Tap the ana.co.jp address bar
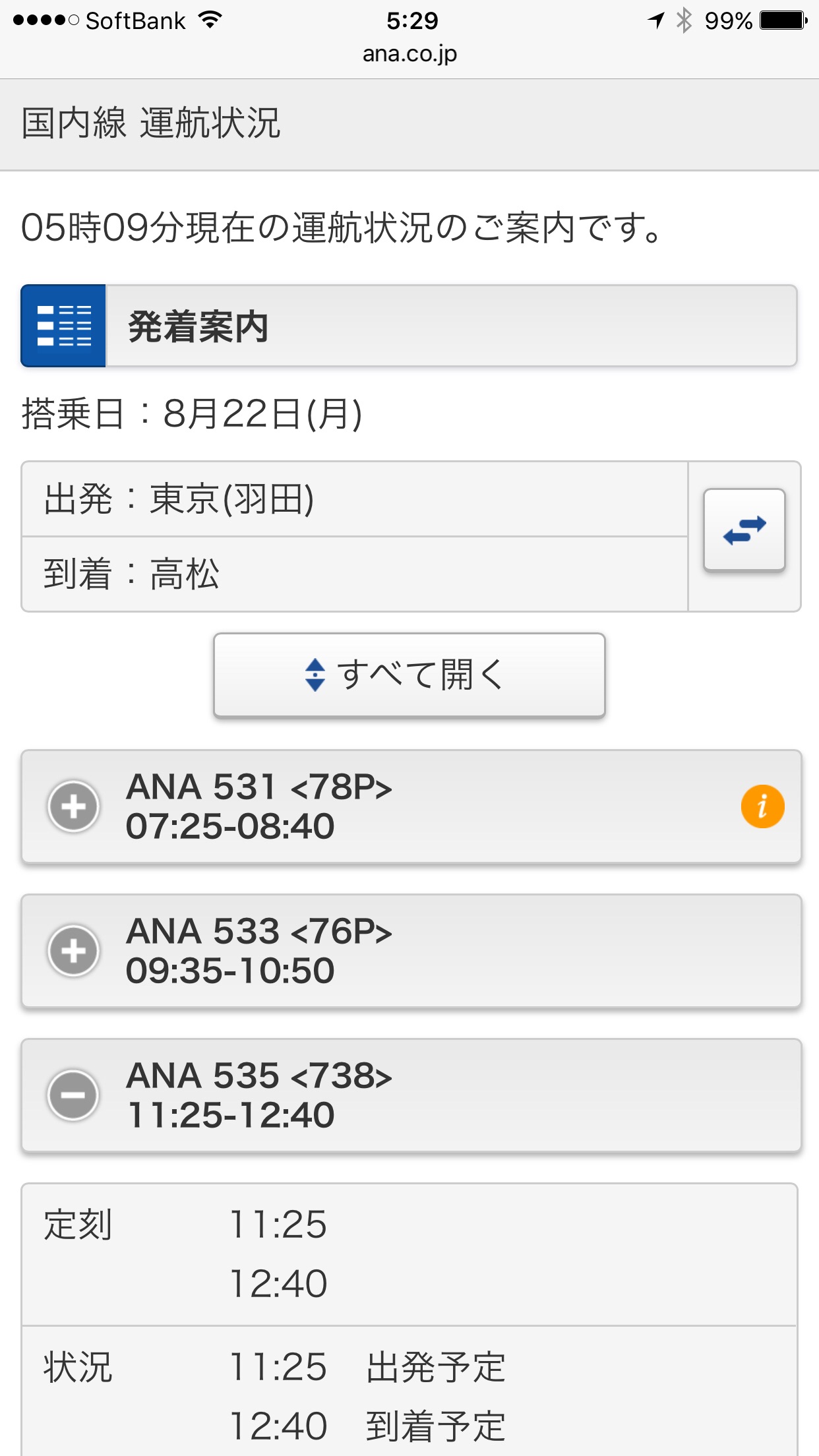The height and width of the screenshot is (1456, 819). [409, 54]
